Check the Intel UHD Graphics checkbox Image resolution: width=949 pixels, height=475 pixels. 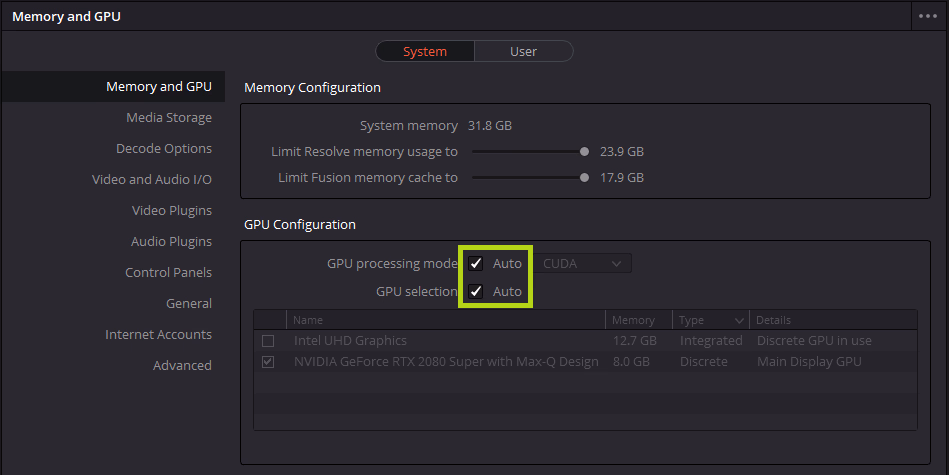(268, 341)
